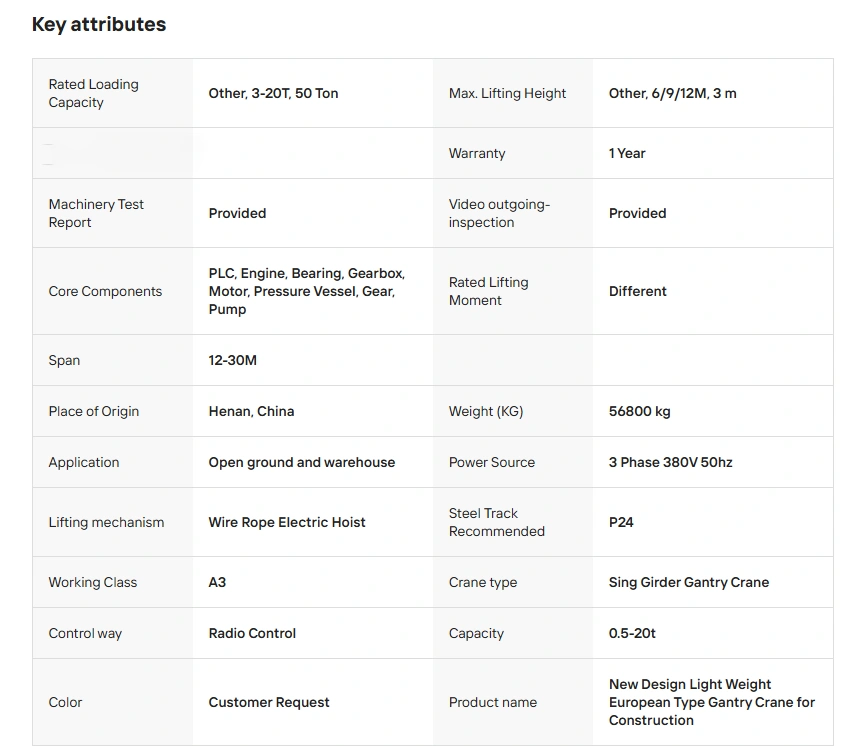
Task: Click the Machinery Test Report label
Action: (96, 213)
